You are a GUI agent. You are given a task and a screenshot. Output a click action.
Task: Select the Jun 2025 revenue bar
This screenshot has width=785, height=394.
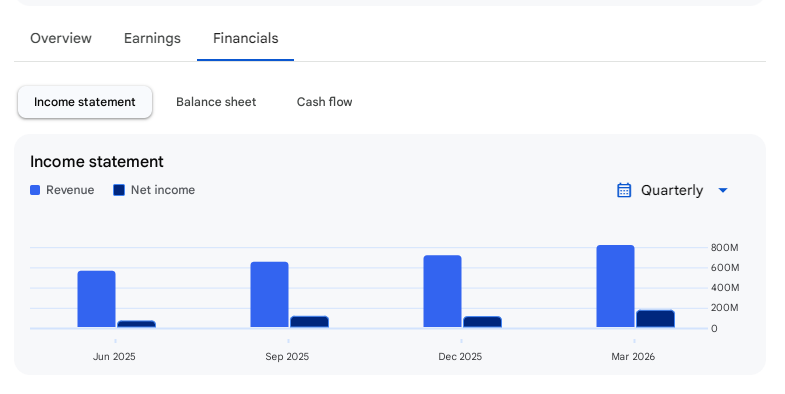point(97,299)
